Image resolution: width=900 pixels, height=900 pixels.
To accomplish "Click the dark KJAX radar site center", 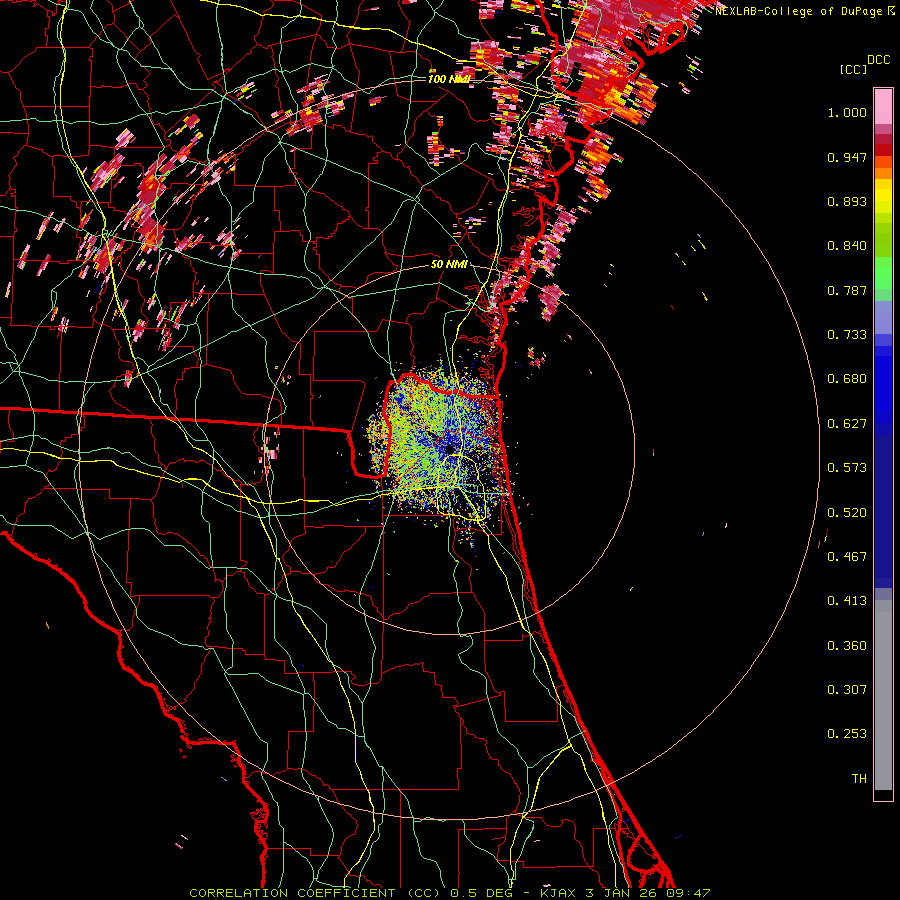I will tap(451, 448).
